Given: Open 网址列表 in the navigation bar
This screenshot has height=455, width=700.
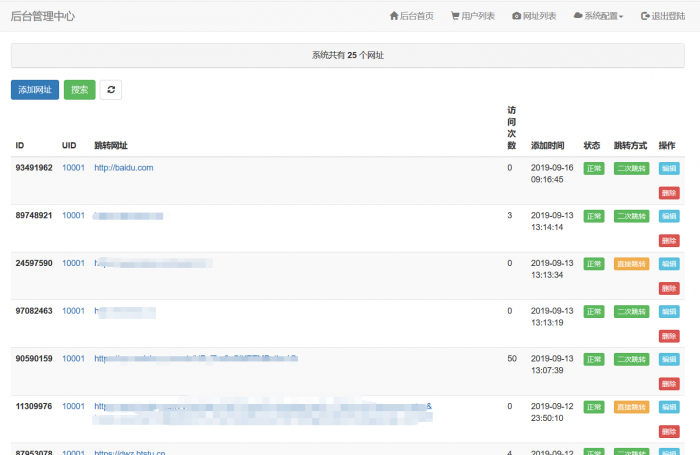Looking at the screenshot, I should tap(534, 16).
